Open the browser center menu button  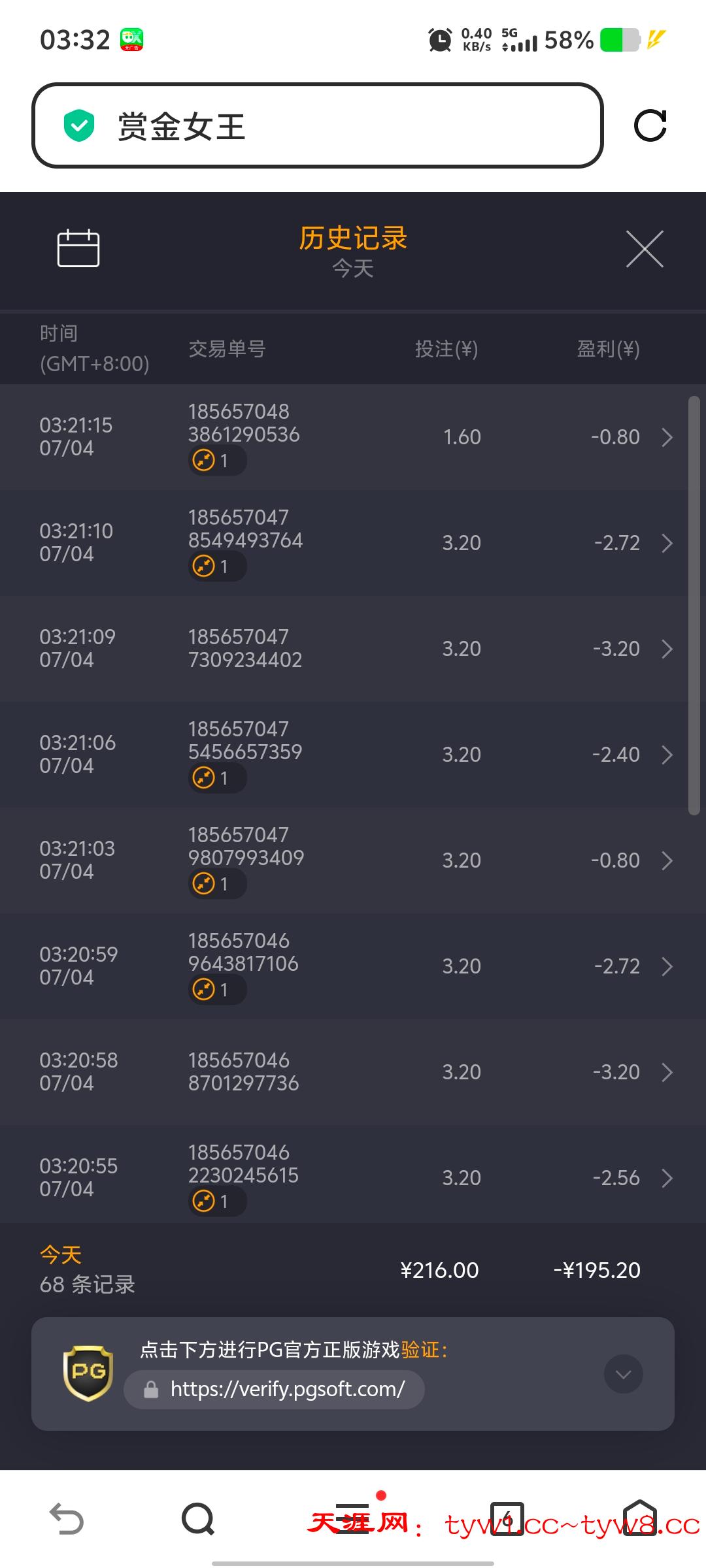coord(353,1518)
